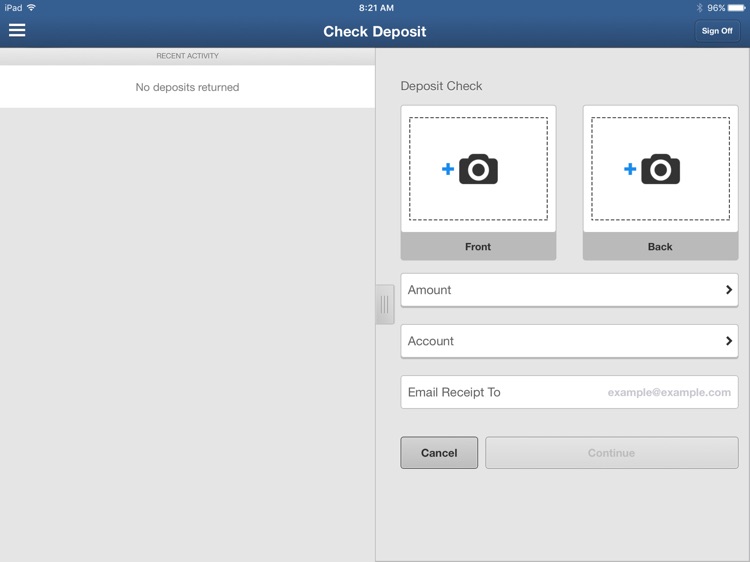
Task: Open the Amount row
Action: pyautogui.click(x=569, y=290)
